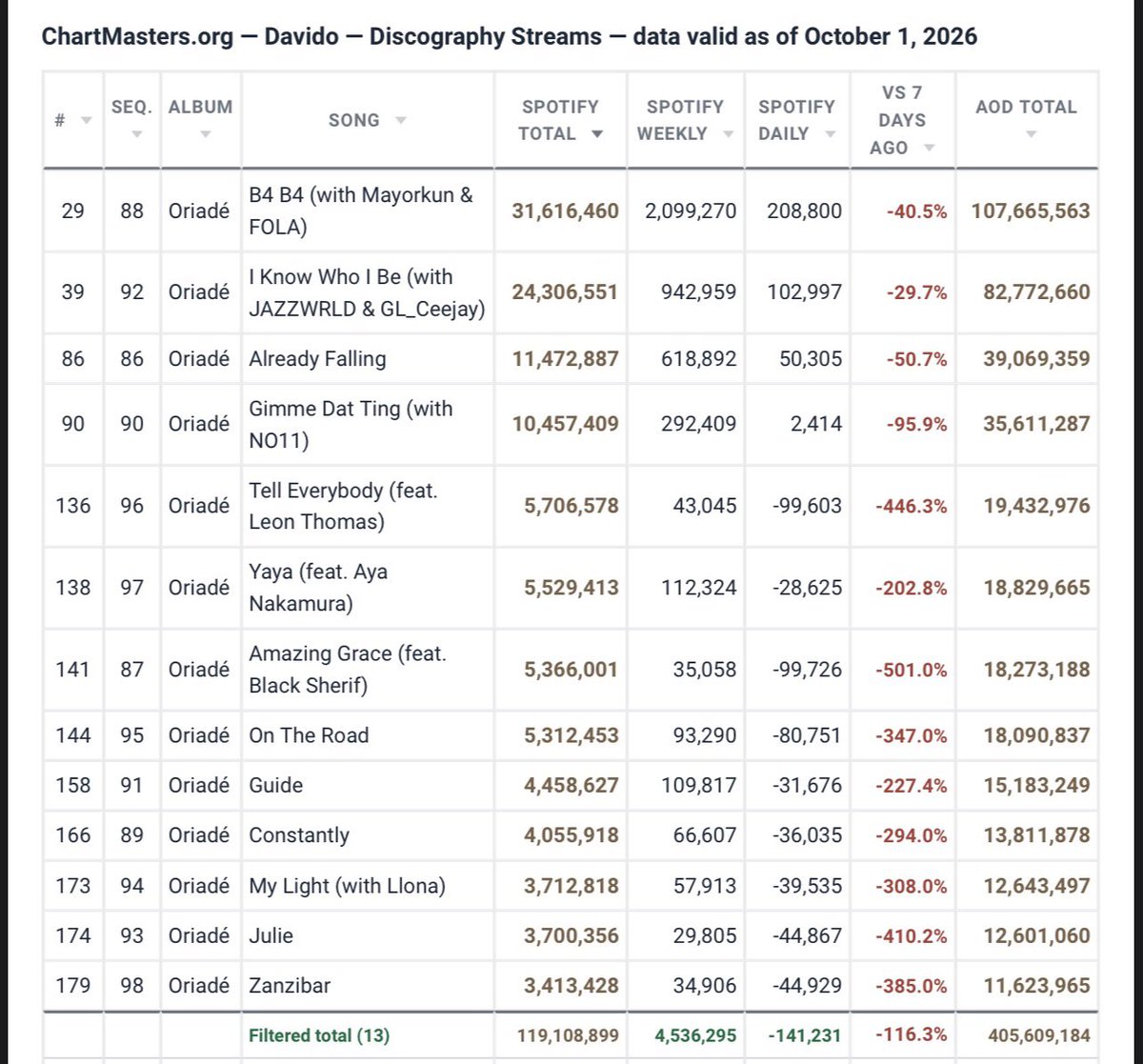The height and width of the screenshot is (1064, 1143).
Task: Sort by AOD TOTAL column arrow
Action: pyautogui.click(x=1031, y=134)
